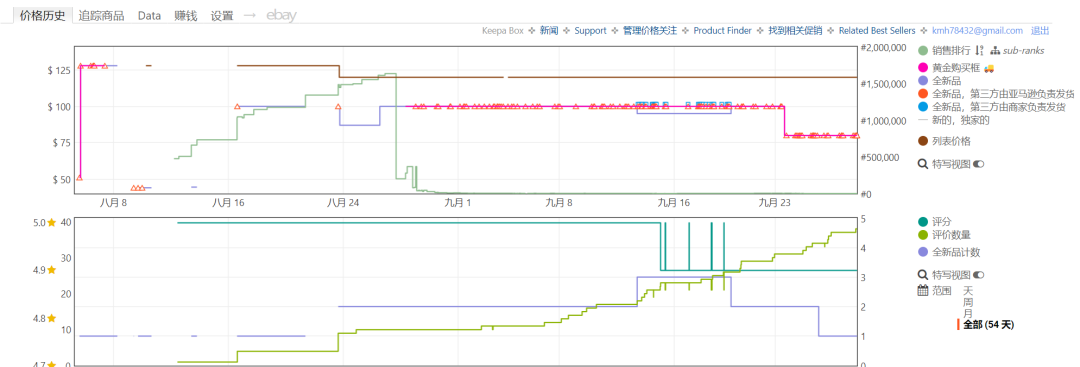Select the 天 range option

[x=968, y=291]
